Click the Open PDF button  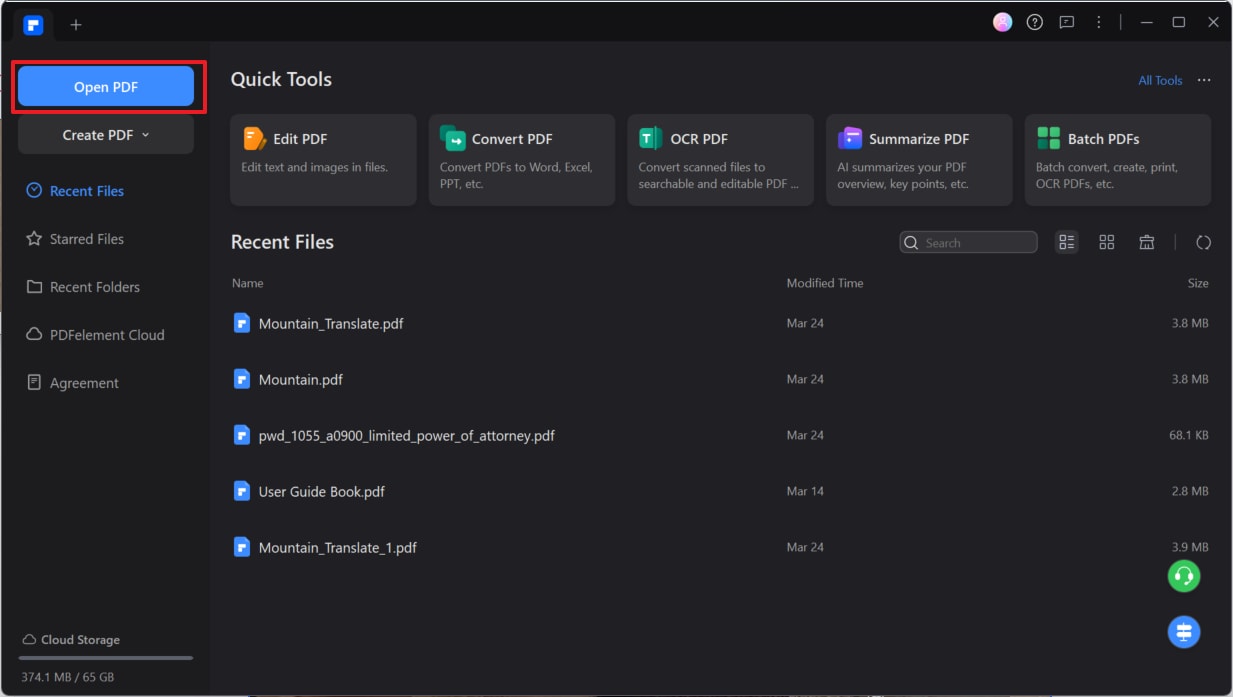106,87
